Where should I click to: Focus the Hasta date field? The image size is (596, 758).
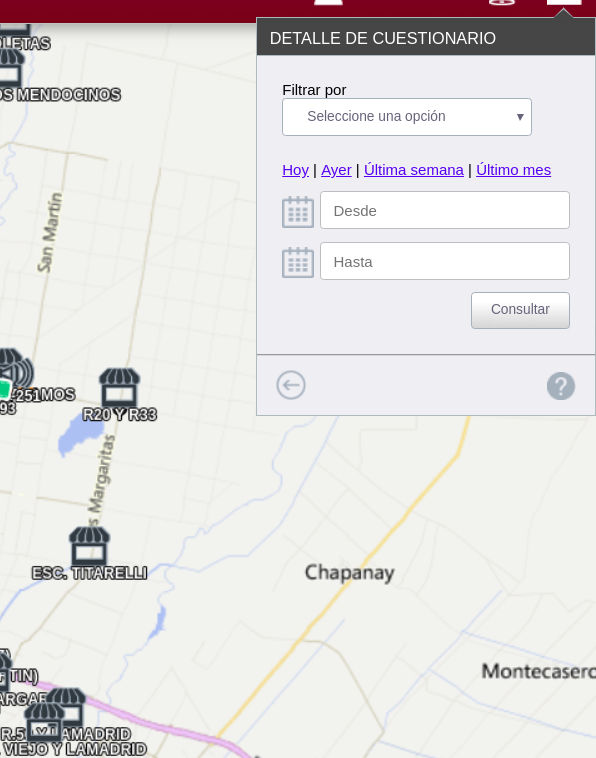pyautogui.click(x=445, y=261)
